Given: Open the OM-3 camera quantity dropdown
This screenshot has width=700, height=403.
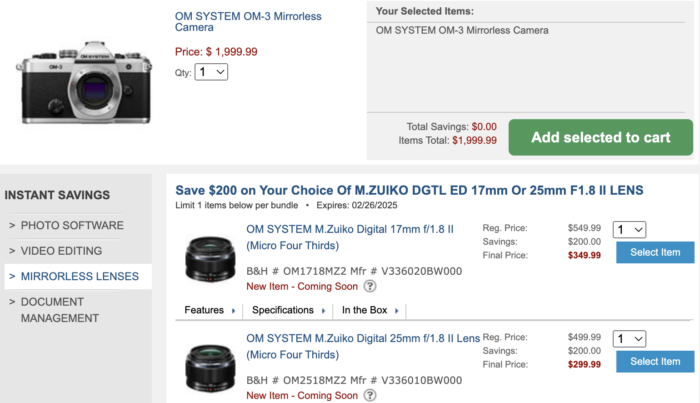Looking at the screenshot, I should [212, 72].
